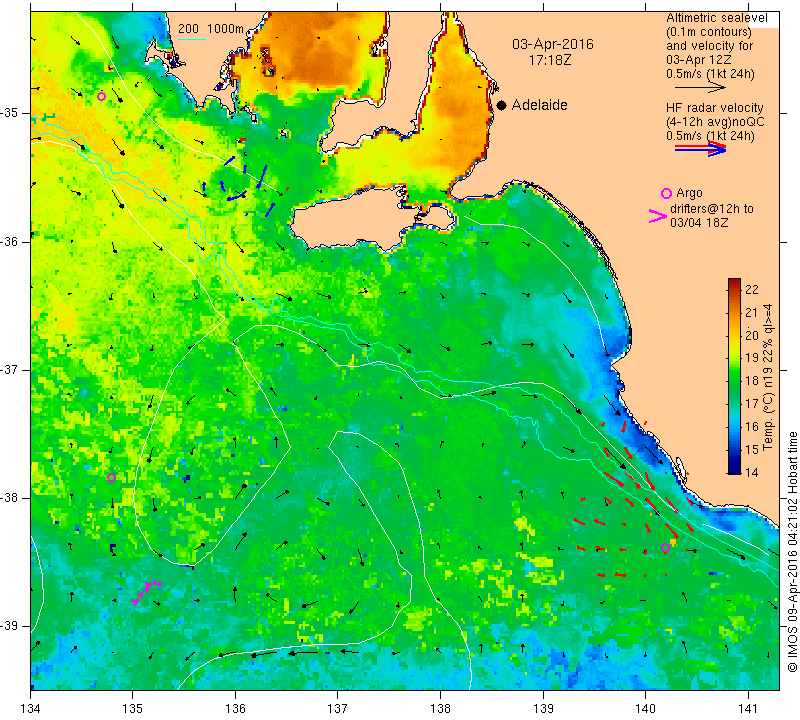The image size is (800, 720).
Task: Click the drifters@12h to legend text
Action: (712, 209)
